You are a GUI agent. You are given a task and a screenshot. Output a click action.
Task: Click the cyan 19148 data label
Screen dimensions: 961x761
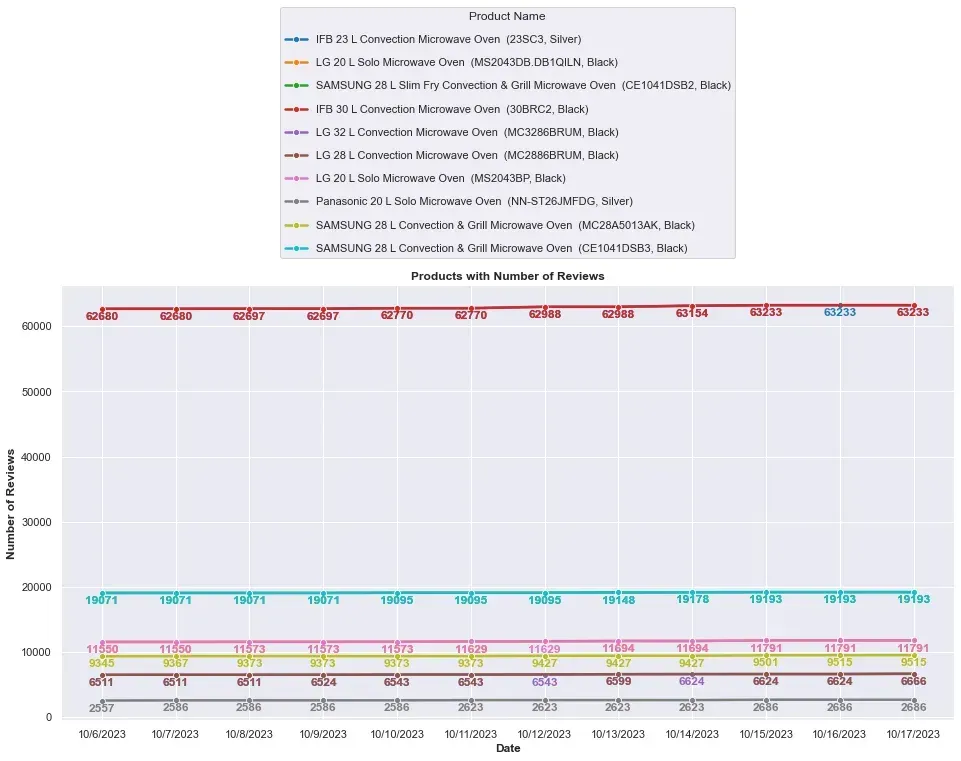coord(618,600)
